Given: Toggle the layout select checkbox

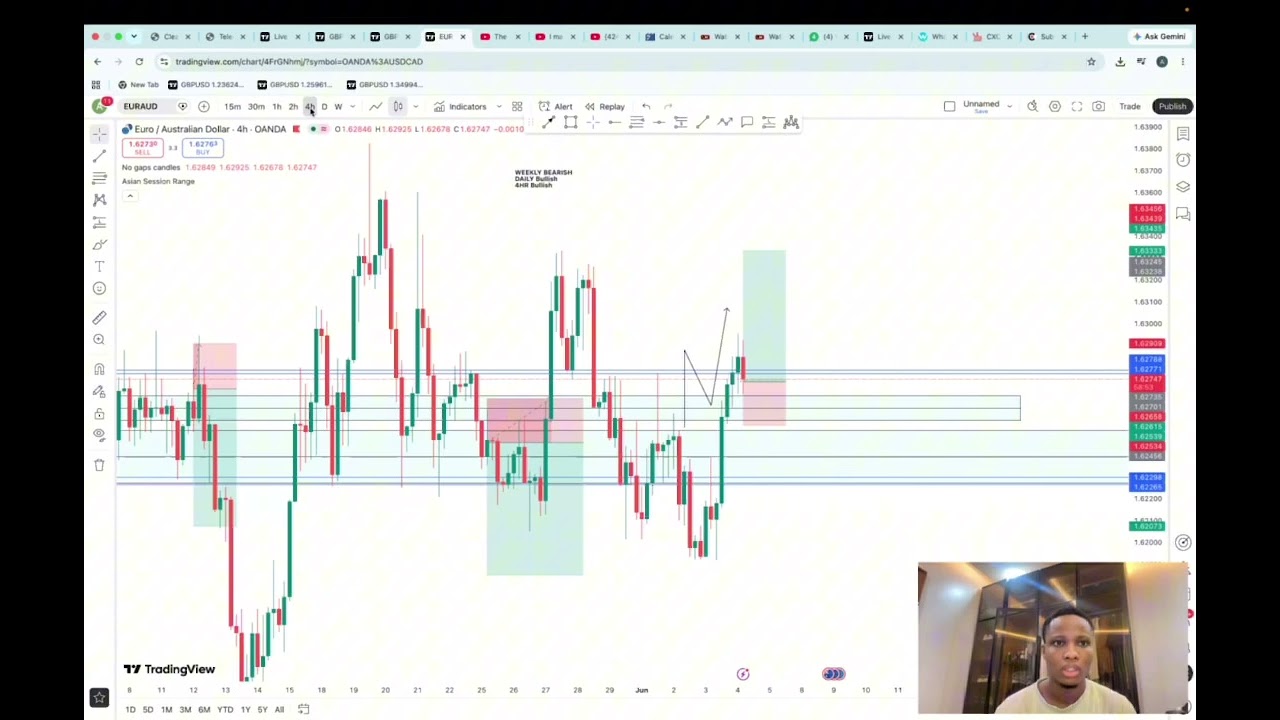Looking at the screenshot, I should [949, 106].
